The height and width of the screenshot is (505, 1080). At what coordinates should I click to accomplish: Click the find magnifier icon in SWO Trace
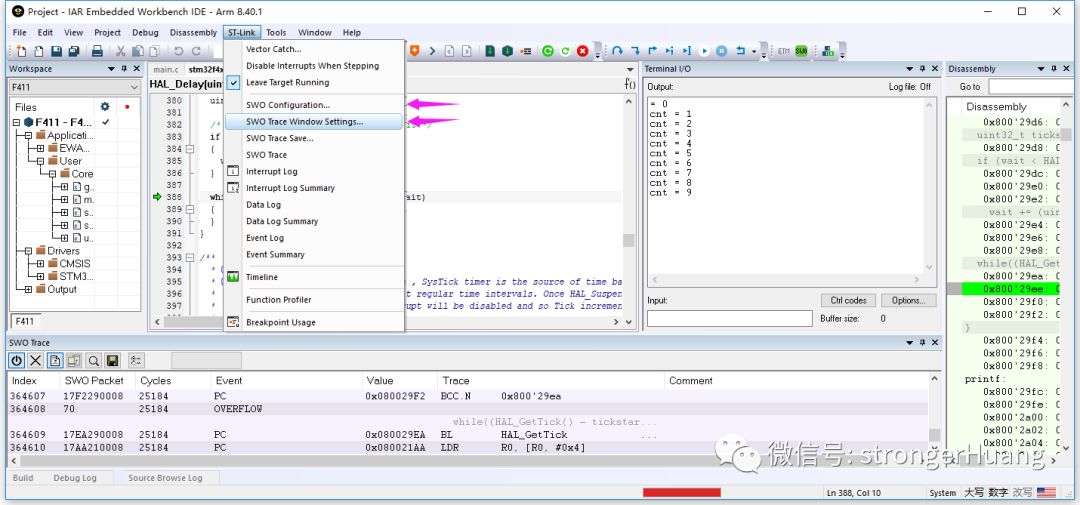[93, 360]
